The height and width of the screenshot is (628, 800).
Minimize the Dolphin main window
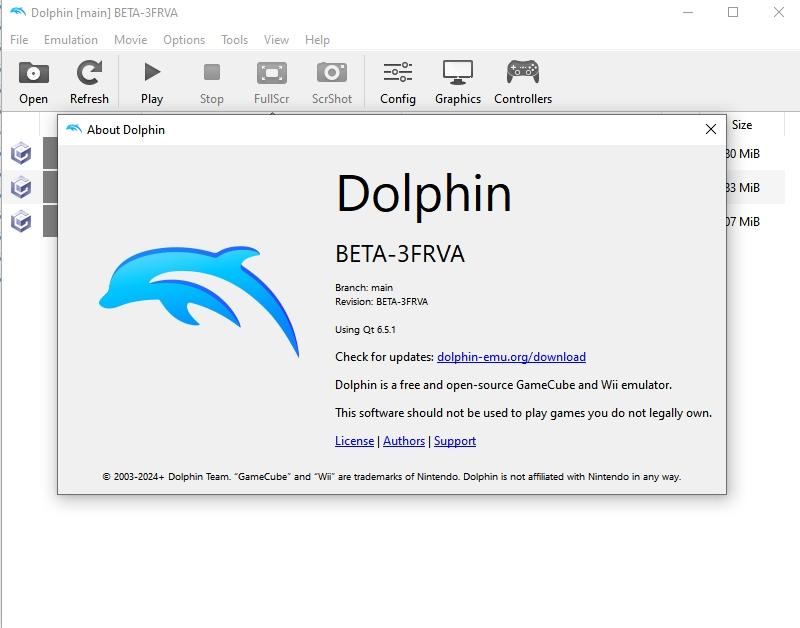coord(688,12)
